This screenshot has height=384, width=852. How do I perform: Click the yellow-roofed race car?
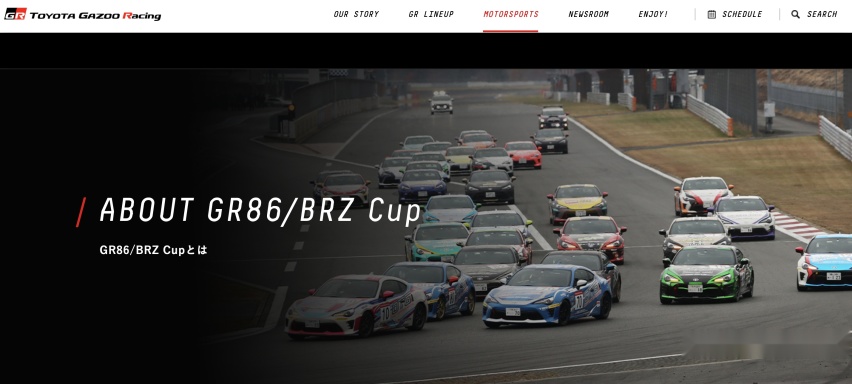[x=577, y=204]
